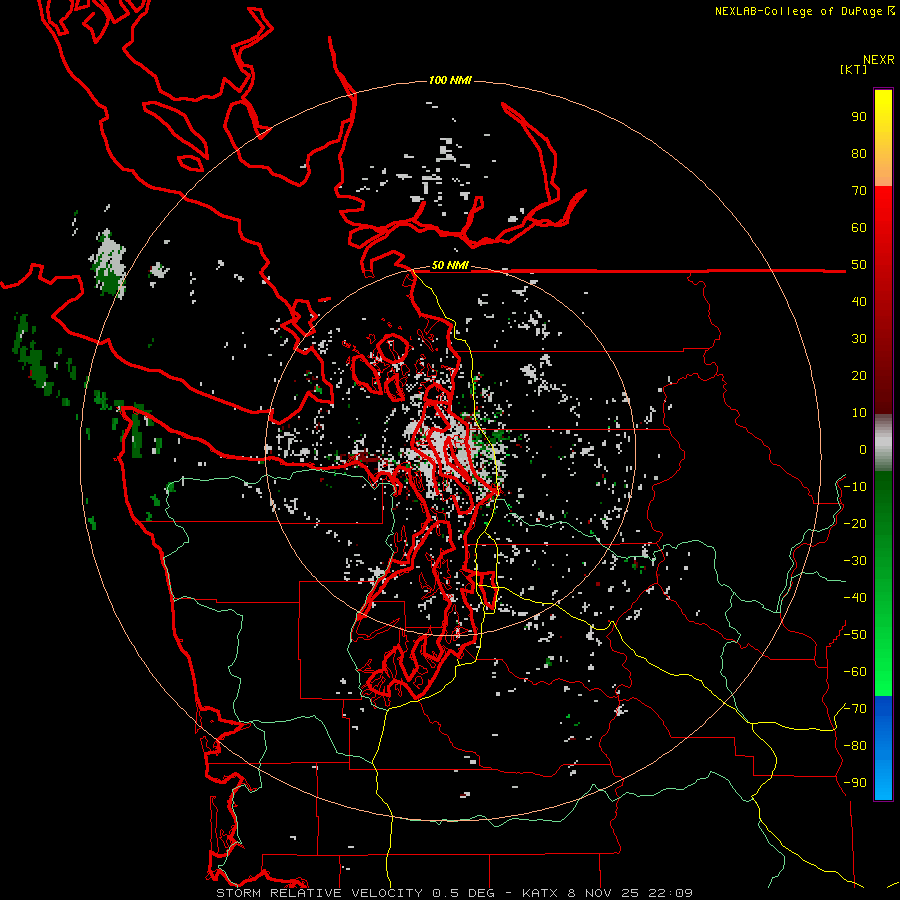Click the 50 value on the velocity scale
Image resolution: width=900 pixels, height=900 pixels.
[859, 265]
